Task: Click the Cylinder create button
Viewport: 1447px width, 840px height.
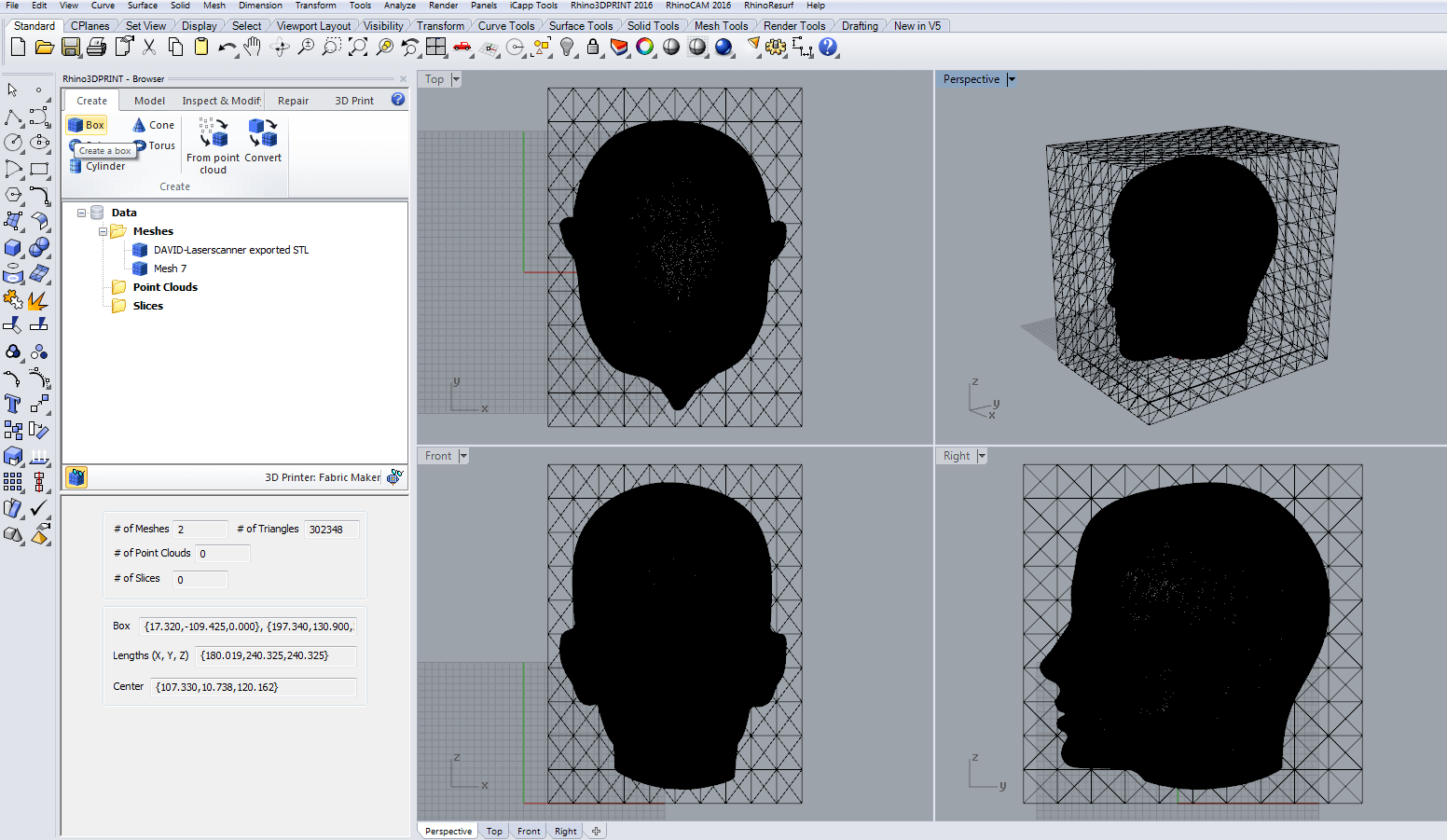Action: pyautogui.click(x=97, y=166)
